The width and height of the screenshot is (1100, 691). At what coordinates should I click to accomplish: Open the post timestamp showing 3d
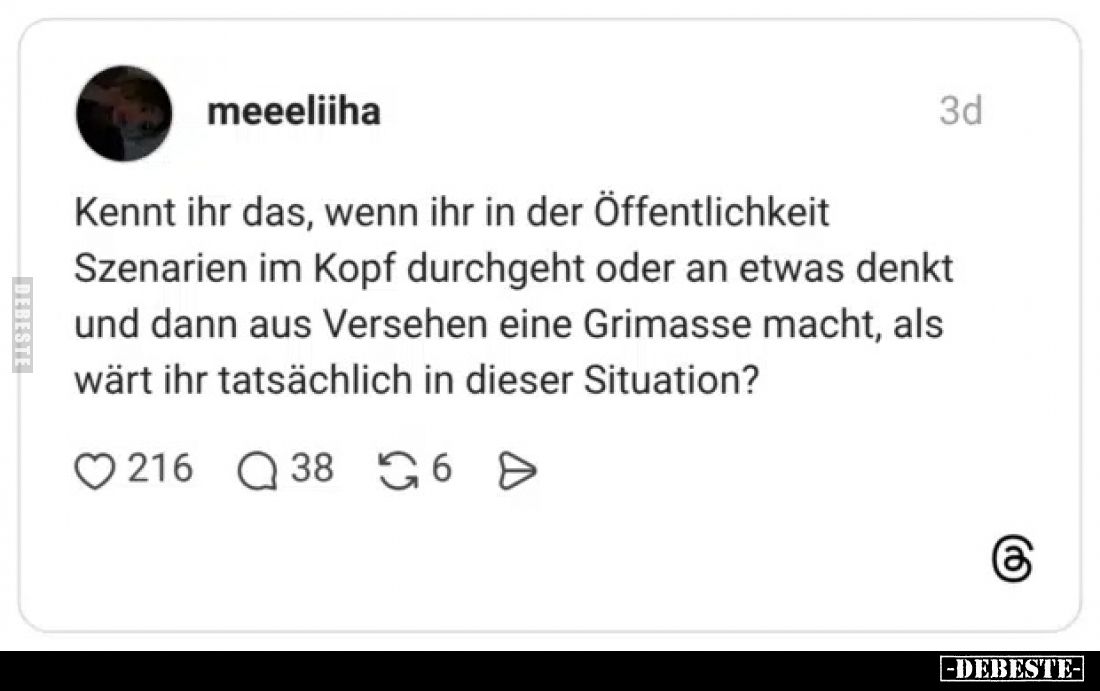pos(959,111)
